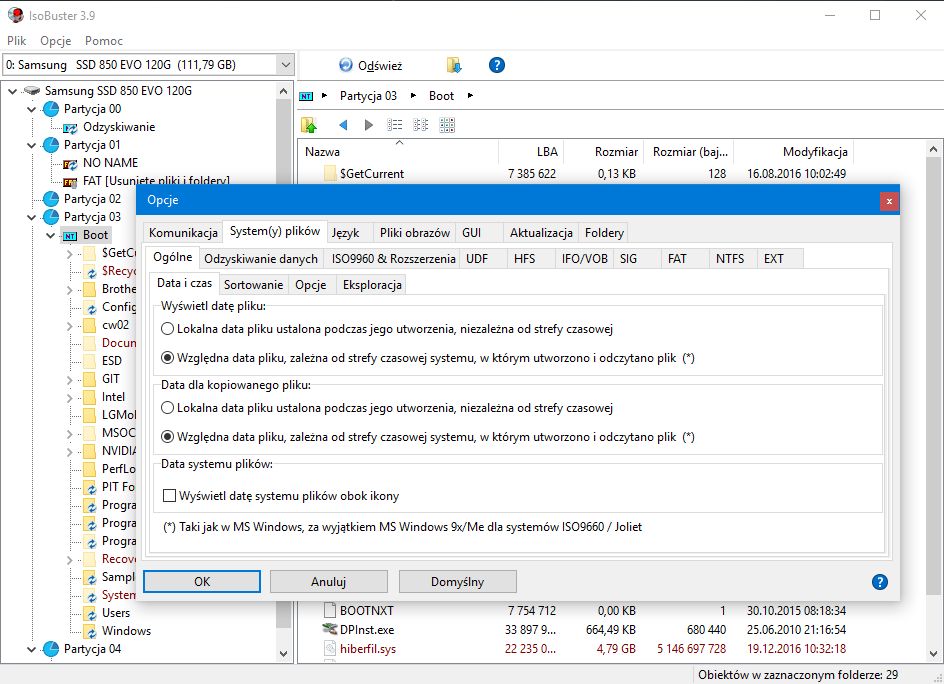Expand the Intel folder node
This screenshot has width=944, height=684.
click(x=69, y=398)
